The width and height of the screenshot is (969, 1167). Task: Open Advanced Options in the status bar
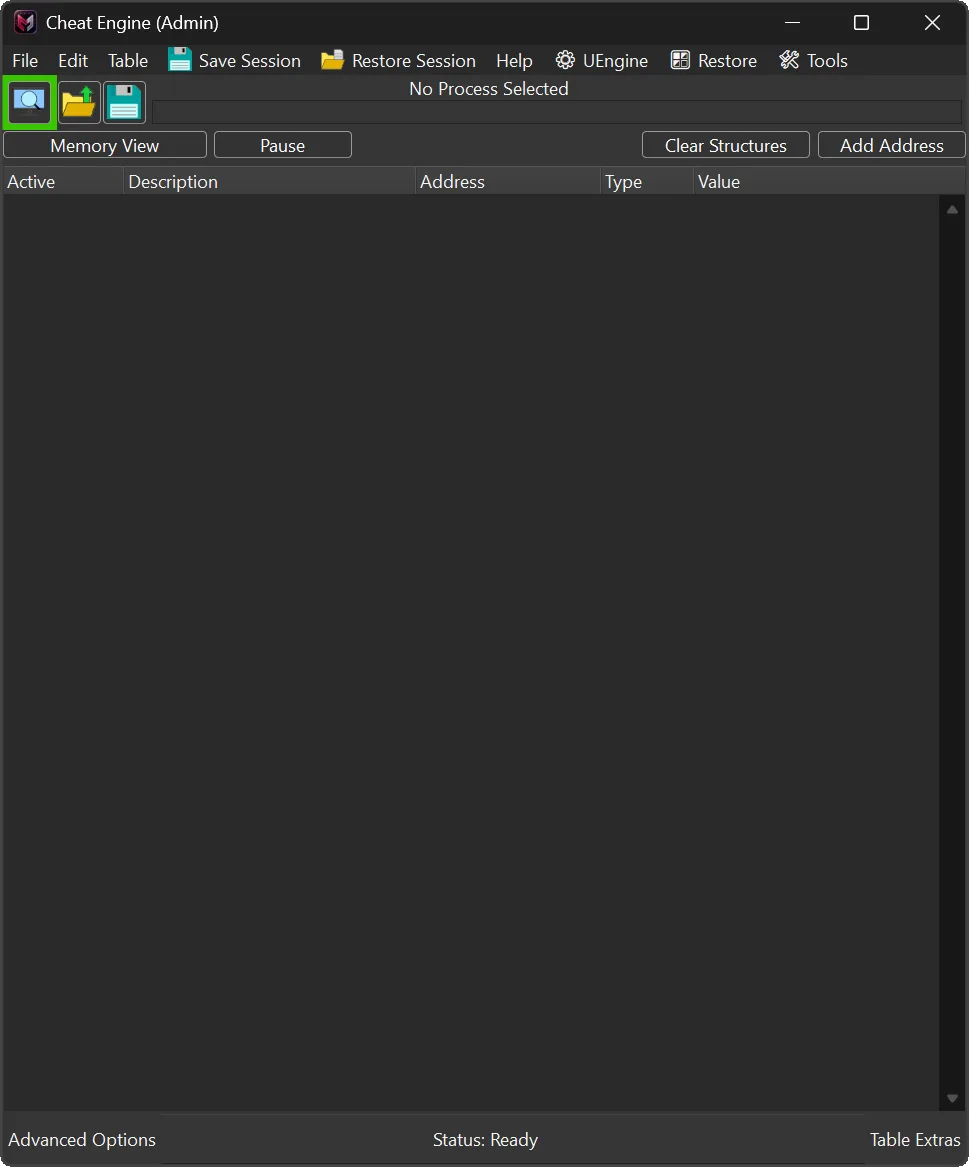pos(82,1139)
